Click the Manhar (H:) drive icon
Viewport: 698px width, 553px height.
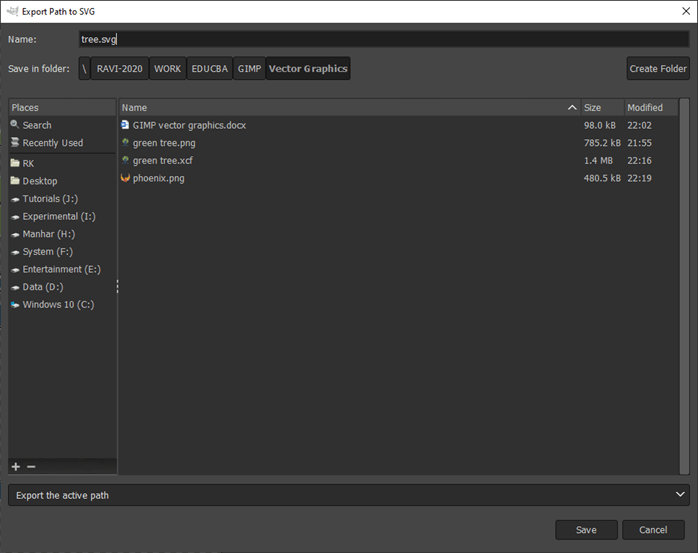pos(15,235)
